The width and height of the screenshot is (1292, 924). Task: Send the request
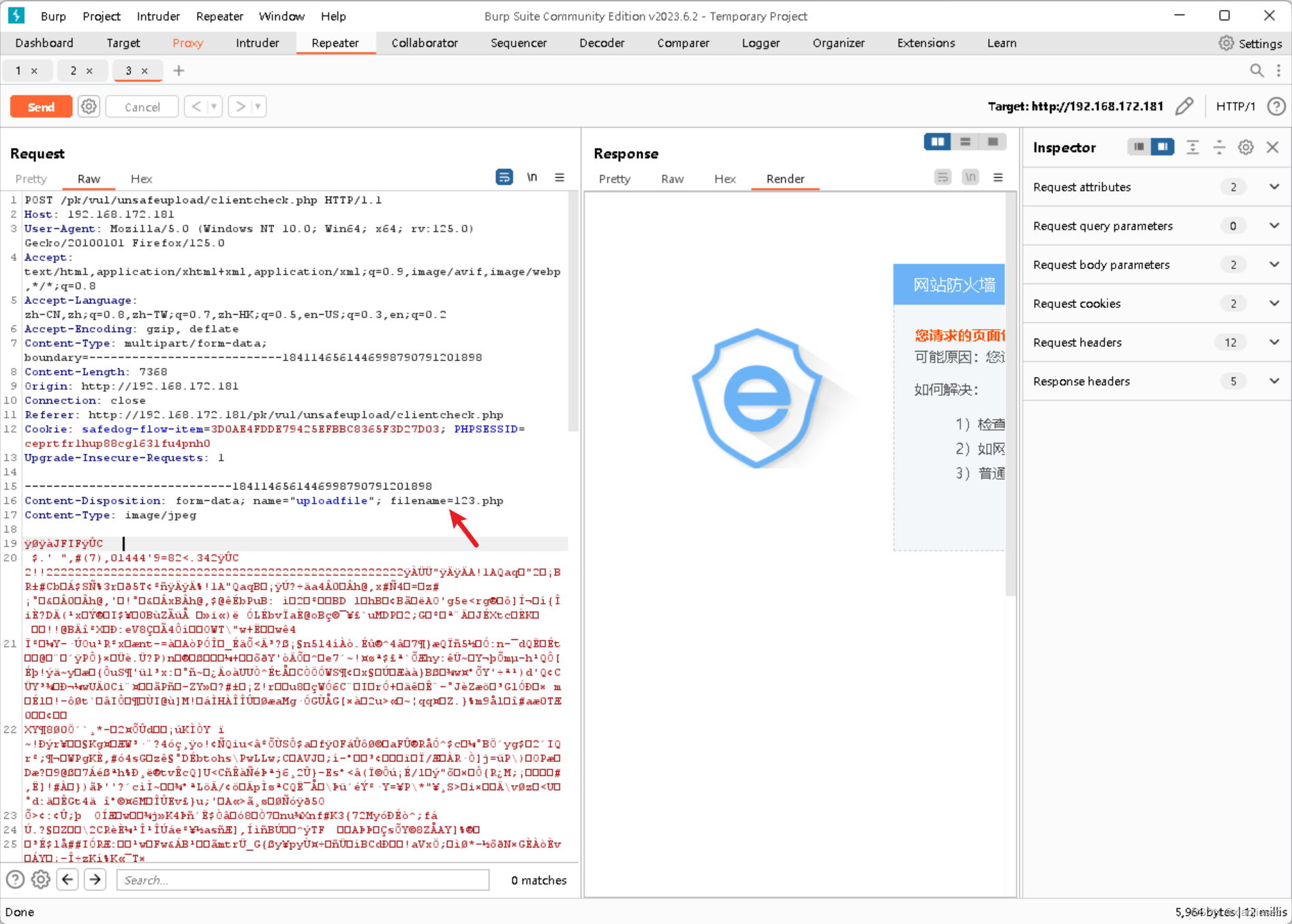tap(41, 106)
